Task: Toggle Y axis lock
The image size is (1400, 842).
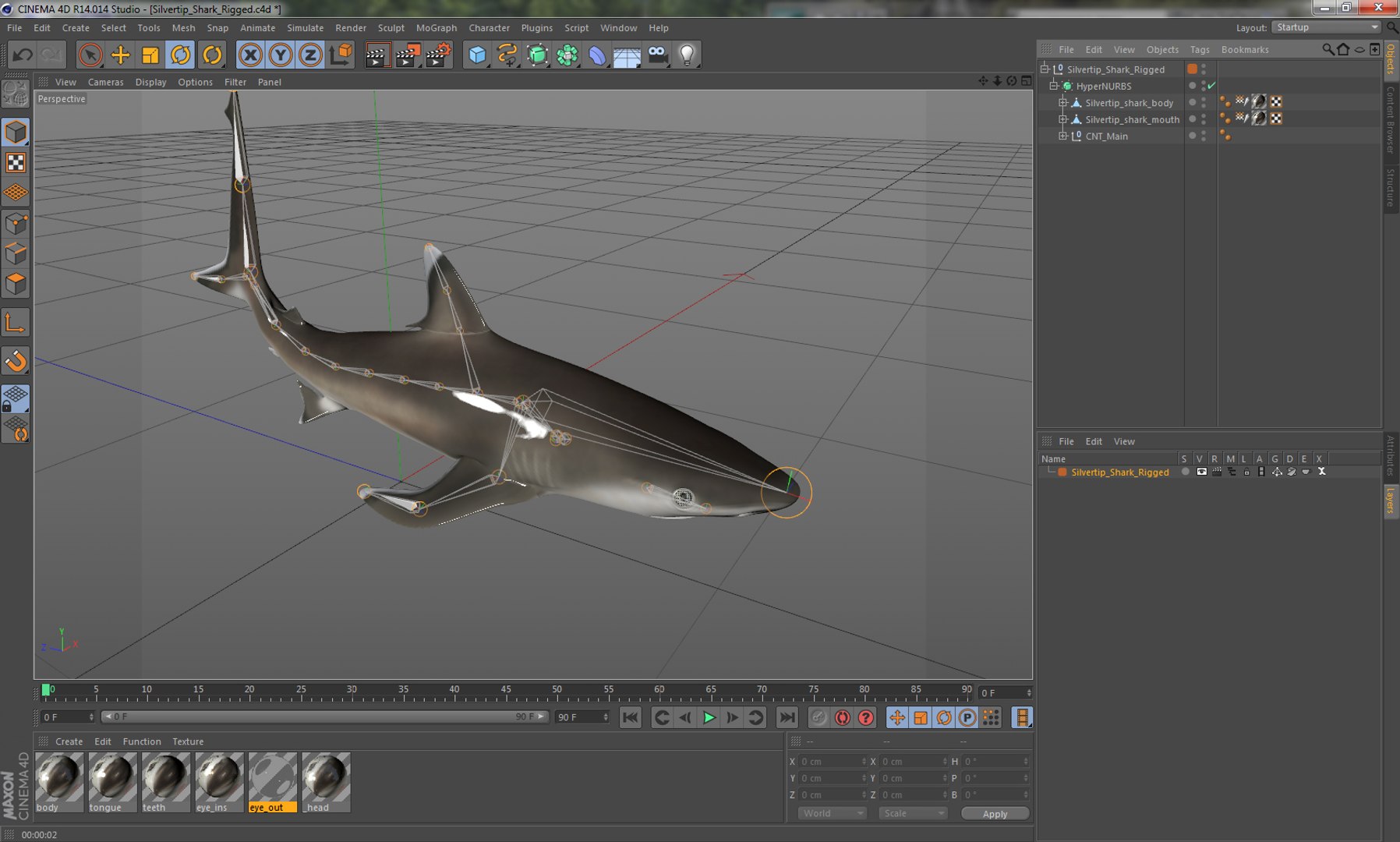Action: (x=281, y=55)
